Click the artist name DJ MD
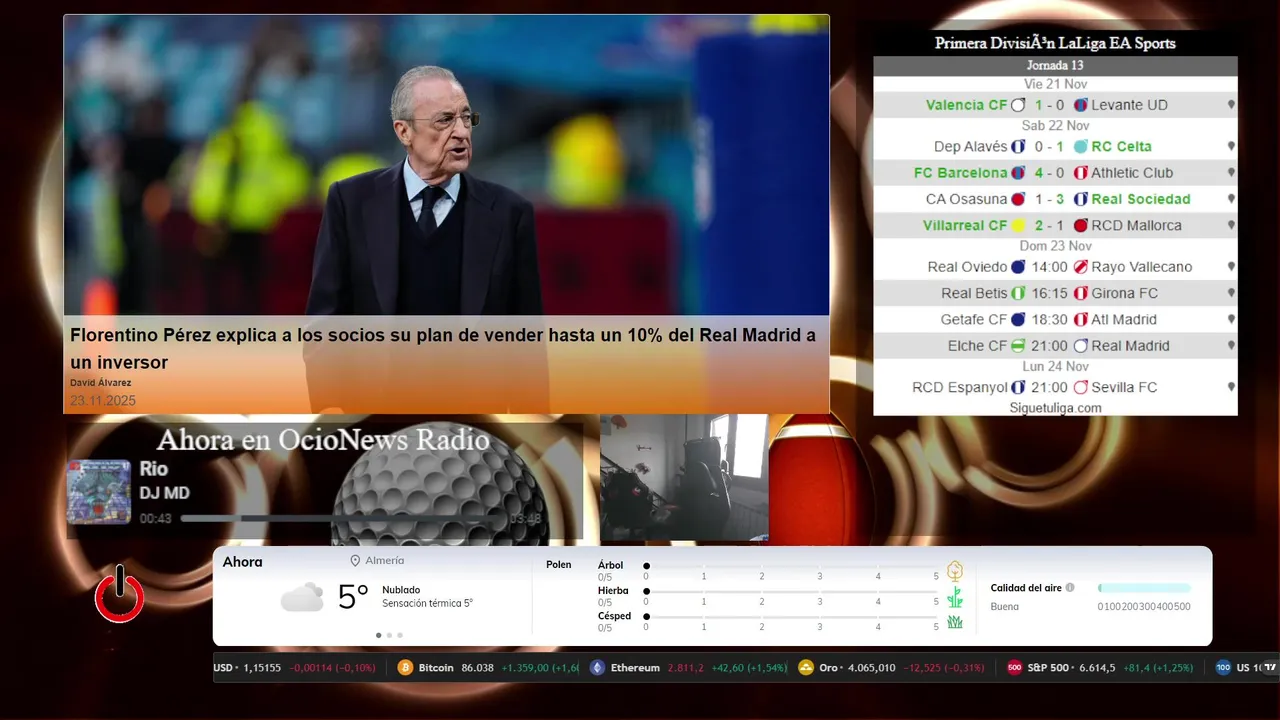The width and height of the screenshot is (1280, 720). coord(164,493)
